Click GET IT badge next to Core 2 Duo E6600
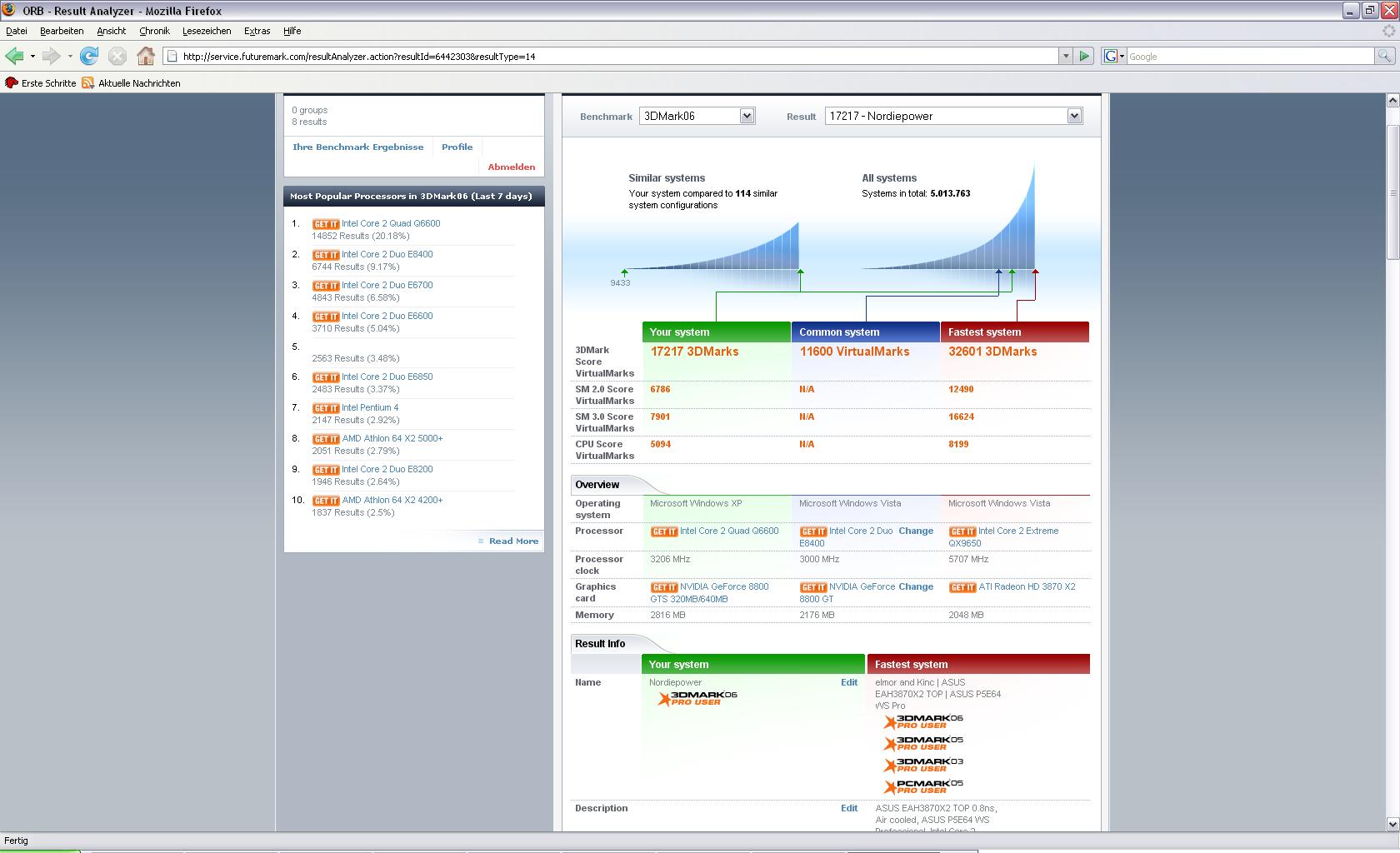Screen dimensions: 1400x853 (326, 317)
